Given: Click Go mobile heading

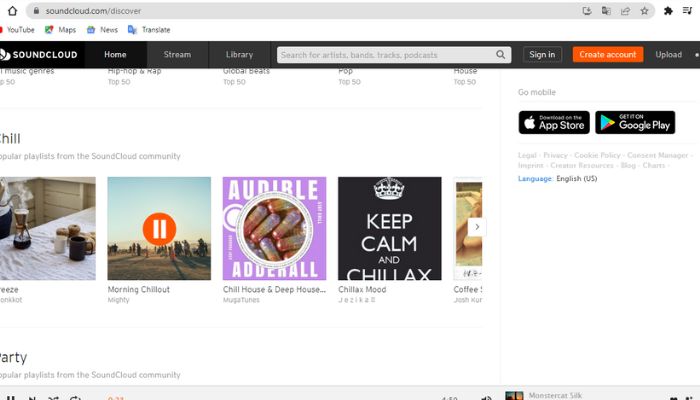Looking at the screenshot, I should [x=537, y=92].
